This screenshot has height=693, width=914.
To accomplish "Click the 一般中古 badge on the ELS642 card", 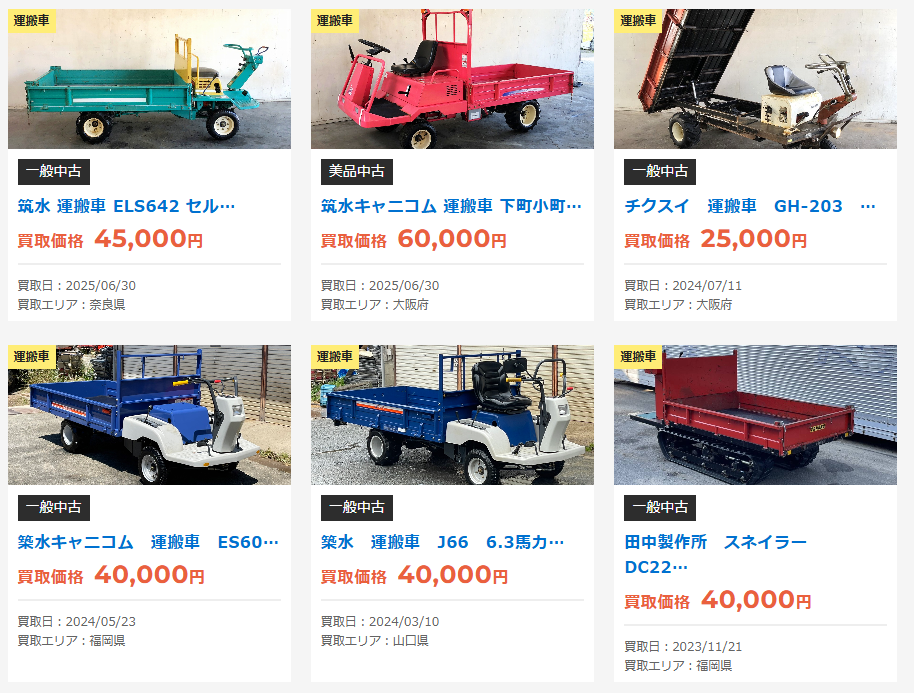I will (54, 171).
